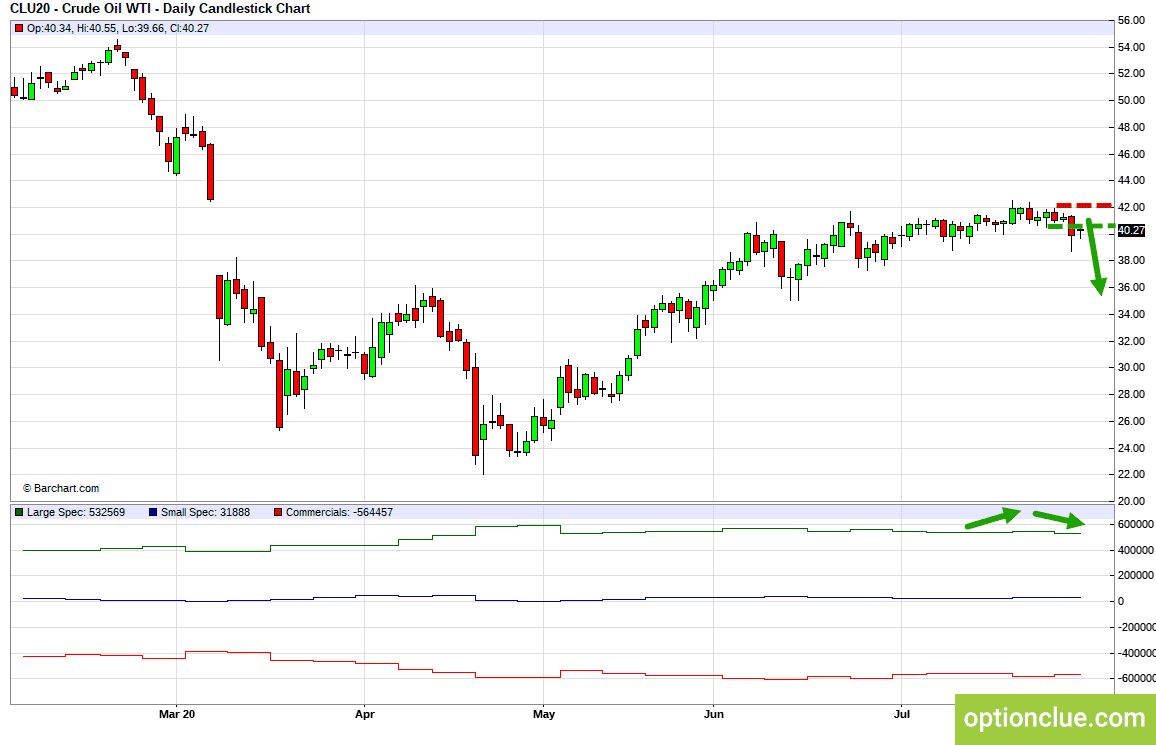Click the downward-right green arrow in COT panel

[1059, 520]
